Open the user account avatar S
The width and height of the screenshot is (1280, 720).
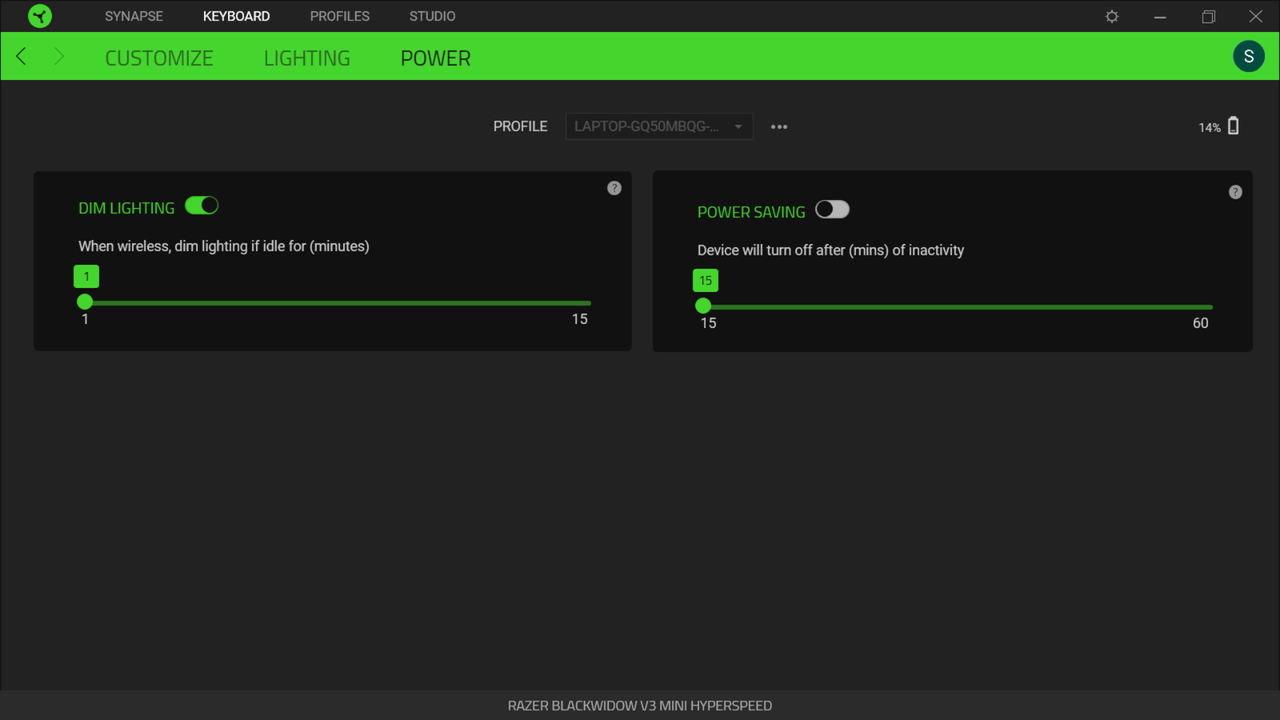[1248, 57]
